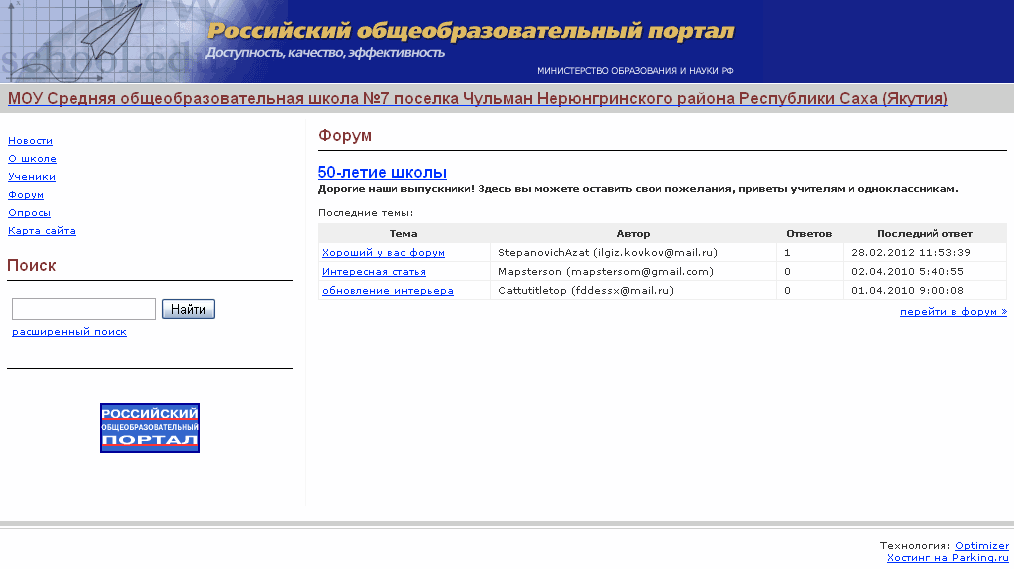Open the Форум sidebar link
Screen dimensions: 1014x569
pyautogui.click(x=26, y=195)
